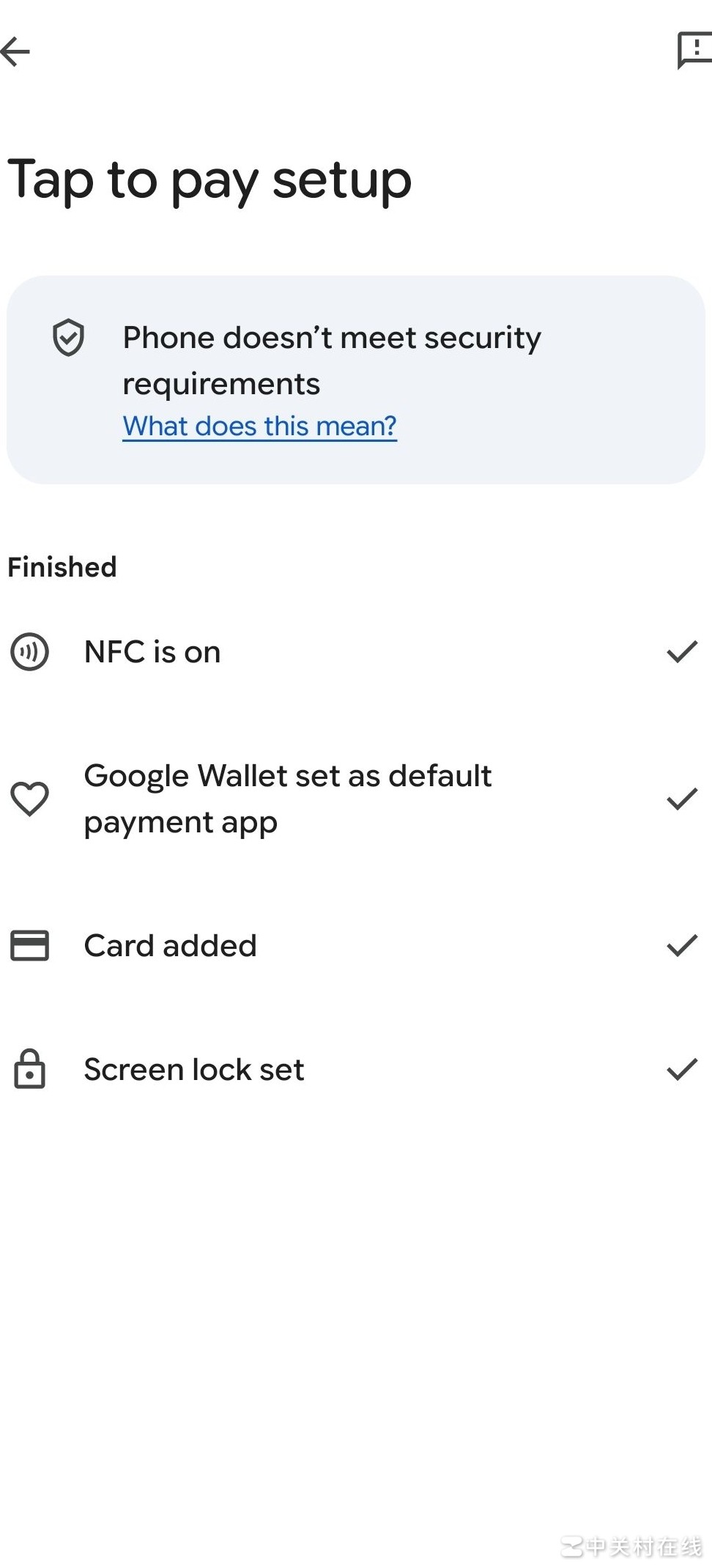Click the watermark logo at bottom corner
712x1568 pixels.
[631, 1546]
